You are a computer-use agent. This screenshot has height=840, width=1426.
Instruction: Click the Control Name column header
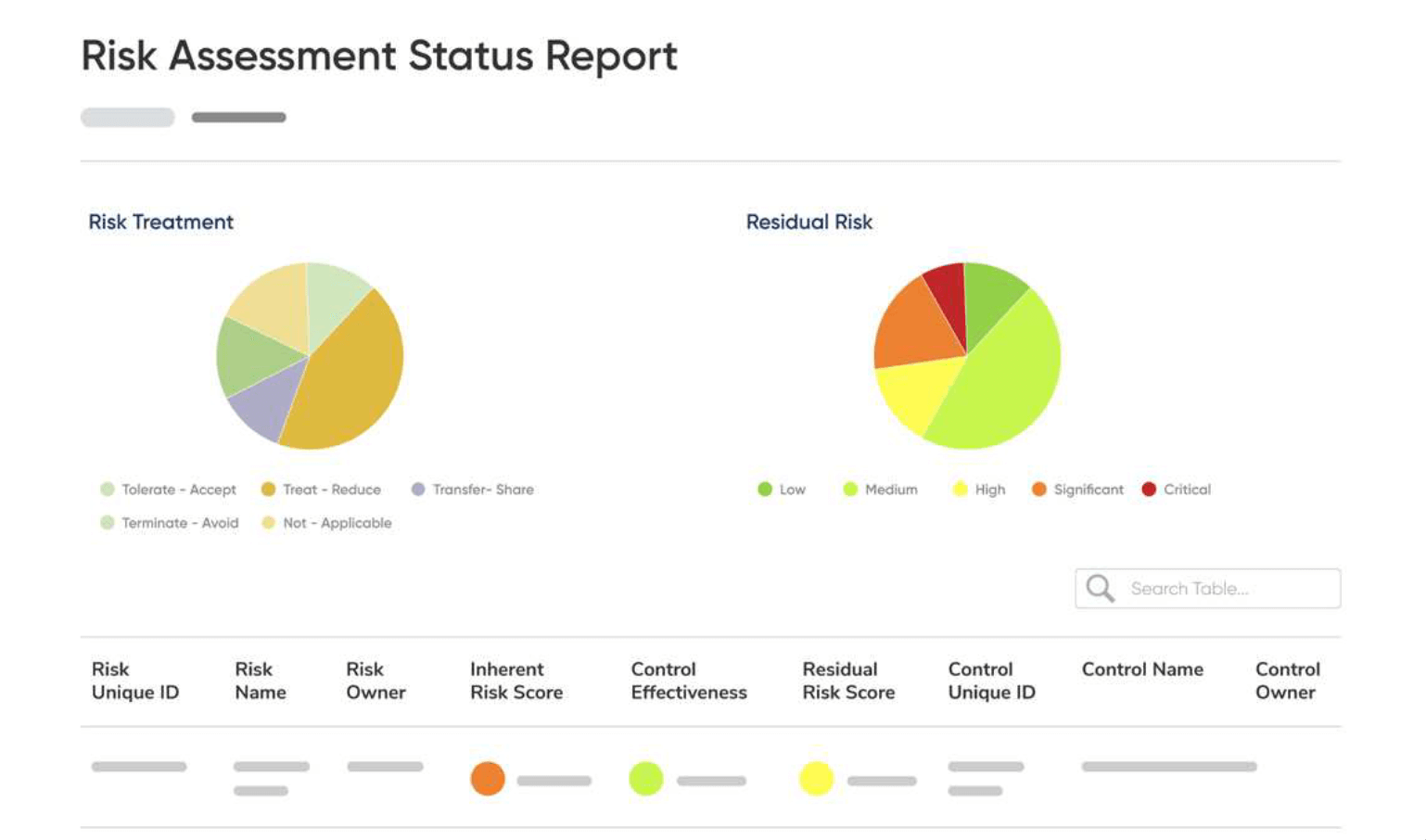tap(1143, 668)
